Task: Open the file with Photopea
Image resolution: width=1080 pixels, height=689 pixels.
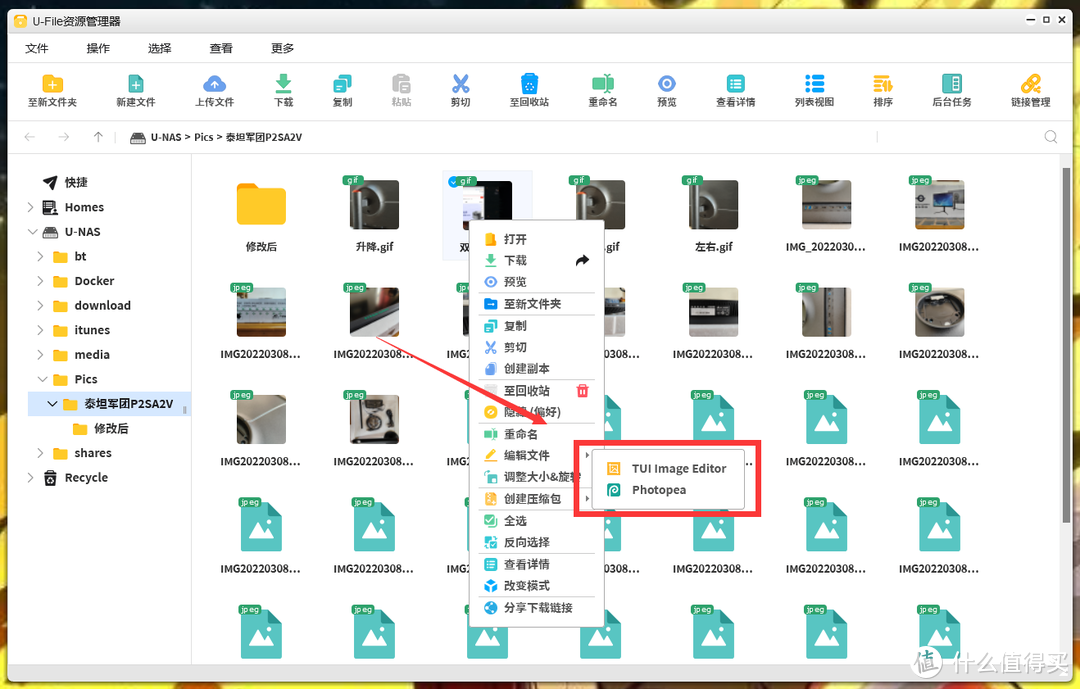Action: point(660,490)
